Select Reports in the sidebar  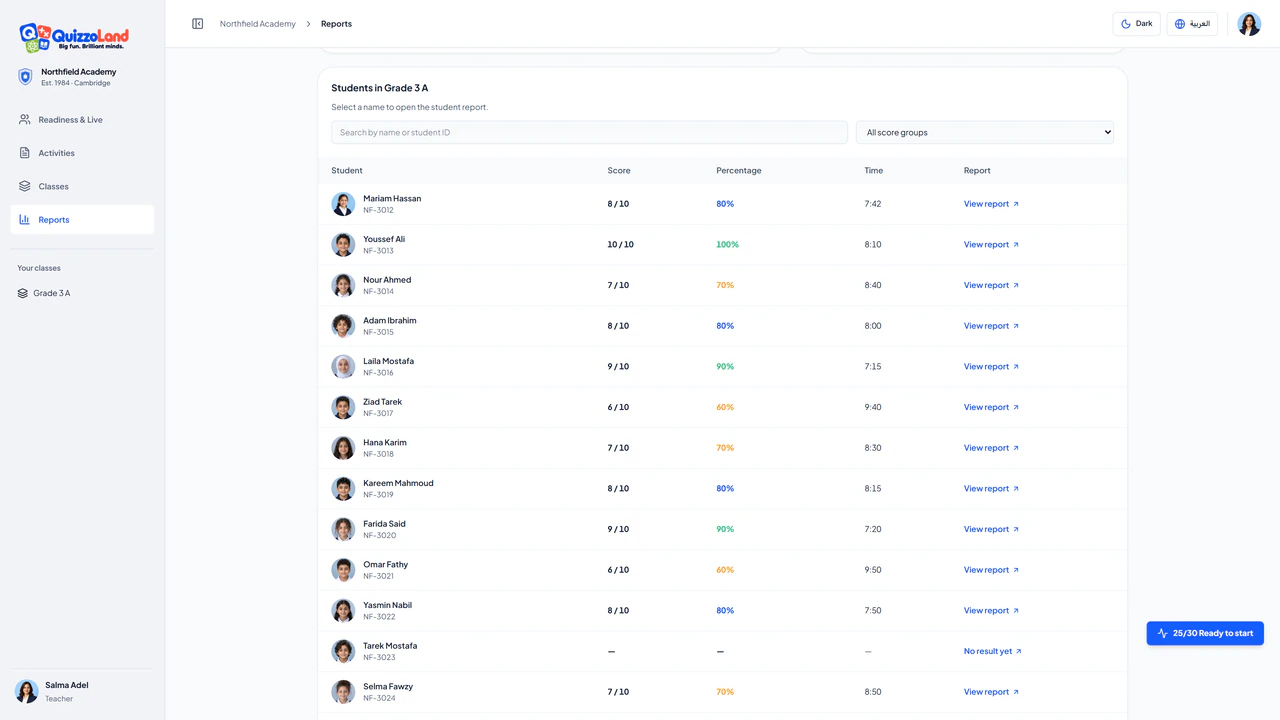tap(82, 220)
